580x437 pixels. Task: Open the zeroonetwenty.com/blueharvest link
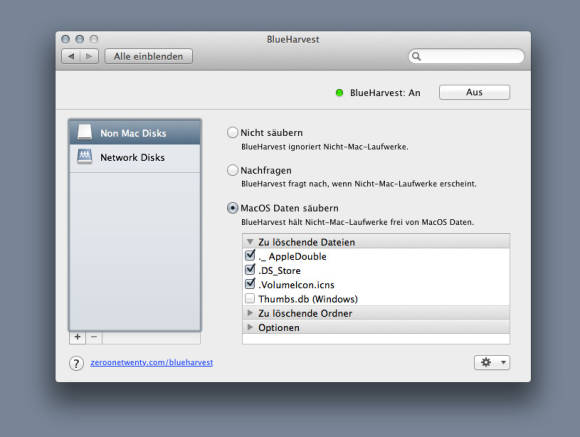click(152, 363)
